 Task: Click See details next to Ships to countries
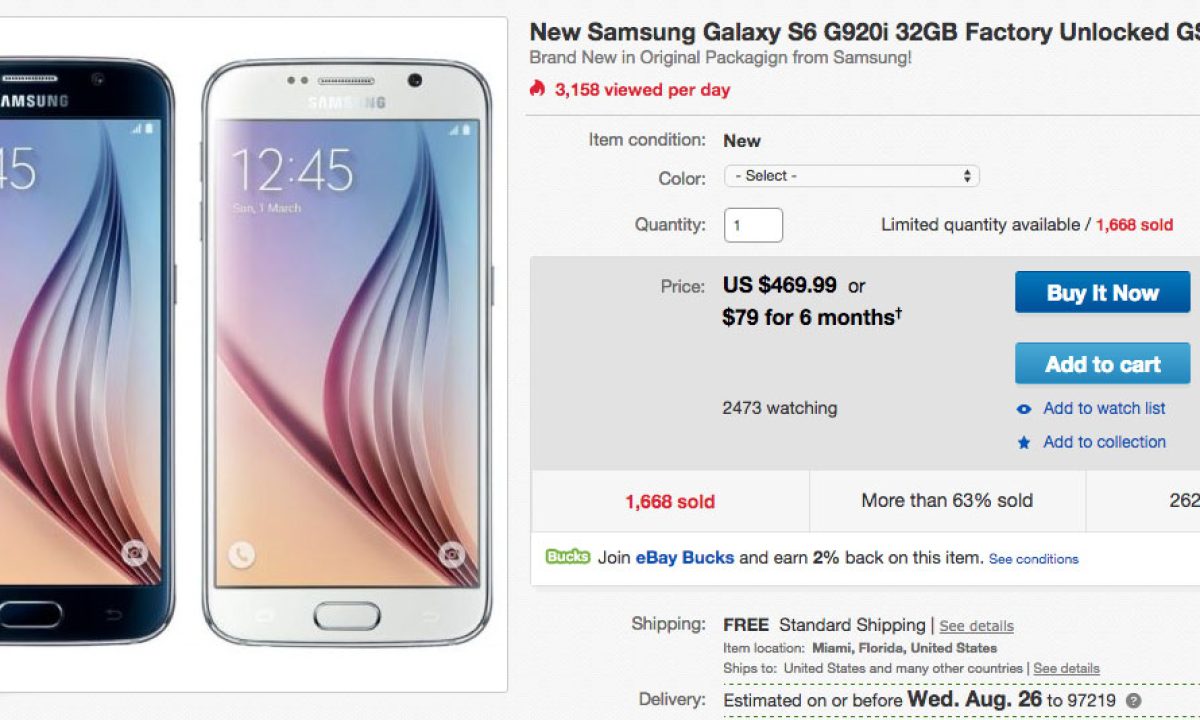tap(1066, 668)
